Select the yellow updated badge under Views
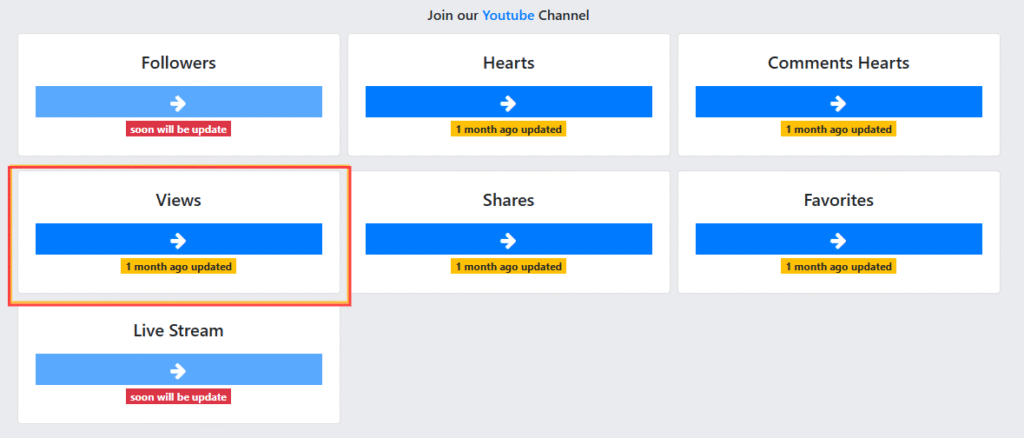This screenshot has width=1024, height=438. [x=178, y=267]
